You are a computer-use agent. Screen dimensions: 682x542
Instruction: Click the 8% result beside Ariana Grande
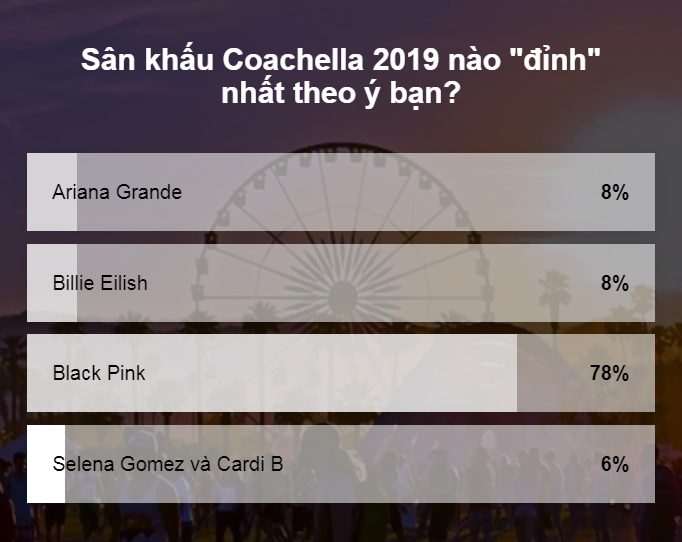(x=614, y=193)
